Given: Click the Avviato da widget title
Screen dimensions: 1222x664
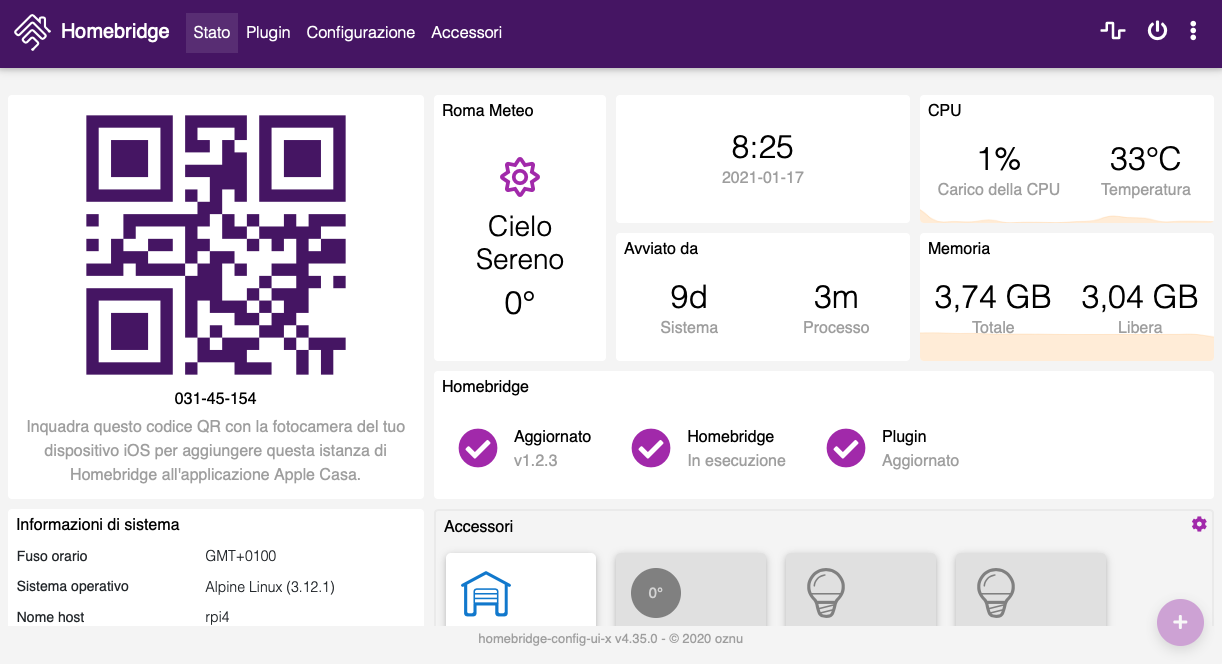Looking at the screenshot, I should [661, 248].
